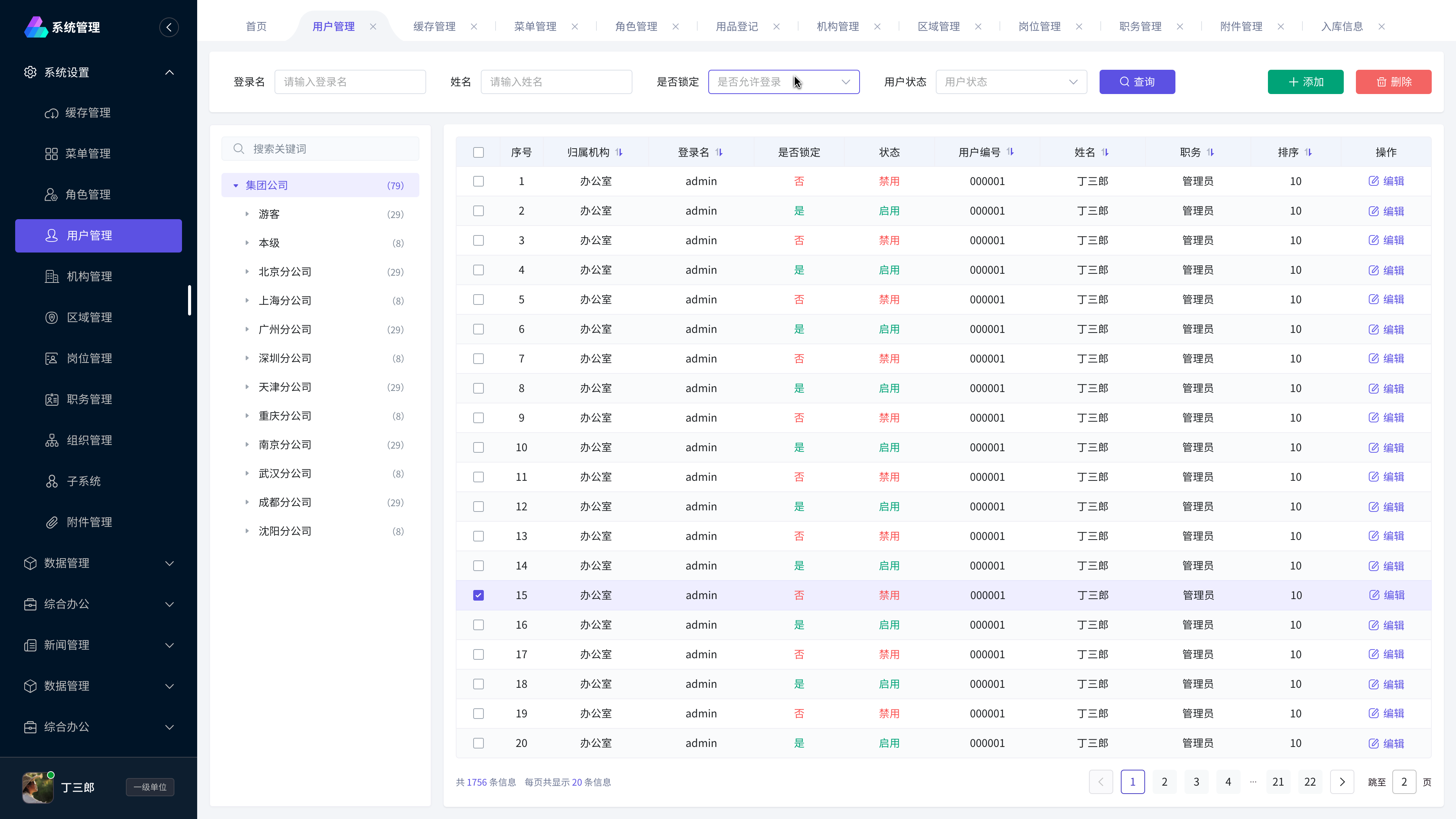
Task: Uncheck the checkbox for row 15
Action: tap(478, 595)
